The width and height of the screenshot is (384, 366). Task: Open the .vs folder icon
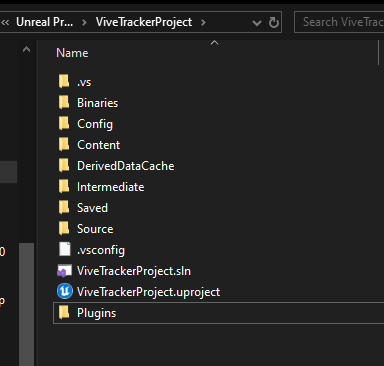coord(64,81)
